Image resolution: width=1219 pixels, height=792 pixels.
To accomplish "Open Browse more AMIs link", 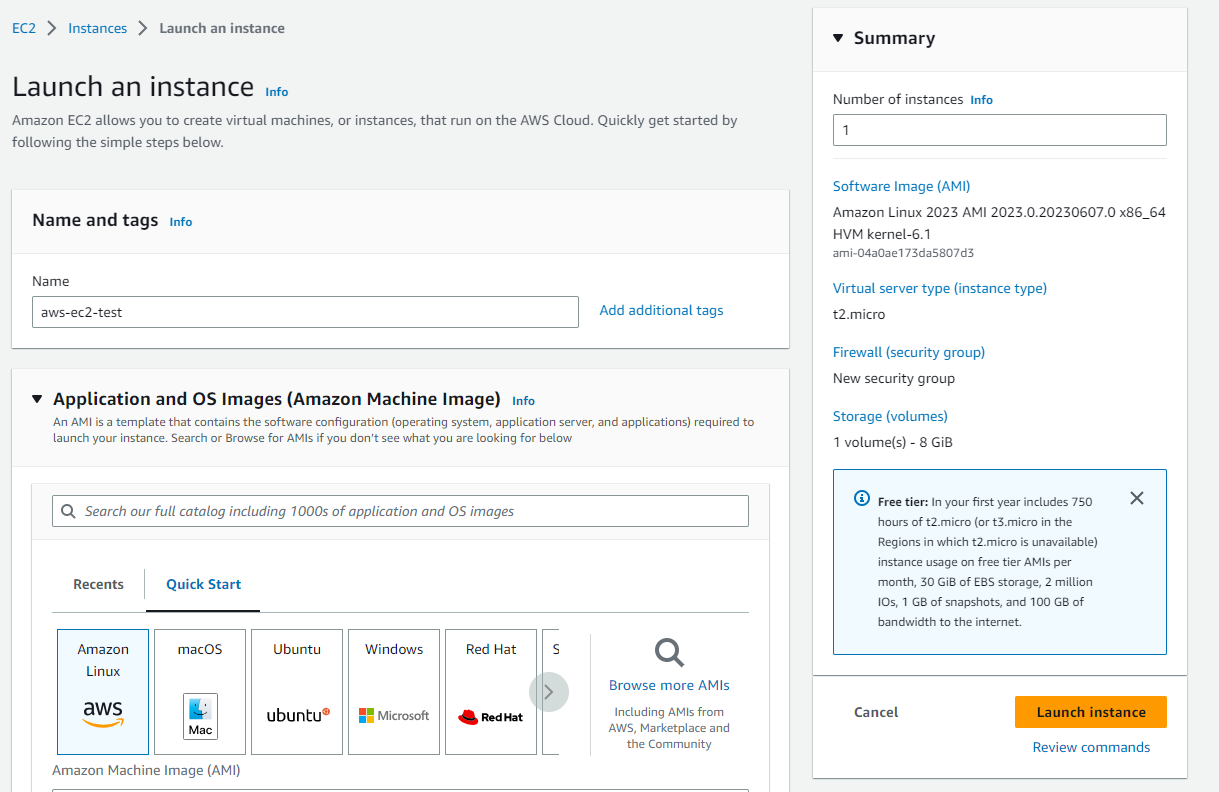I will 669,685.
